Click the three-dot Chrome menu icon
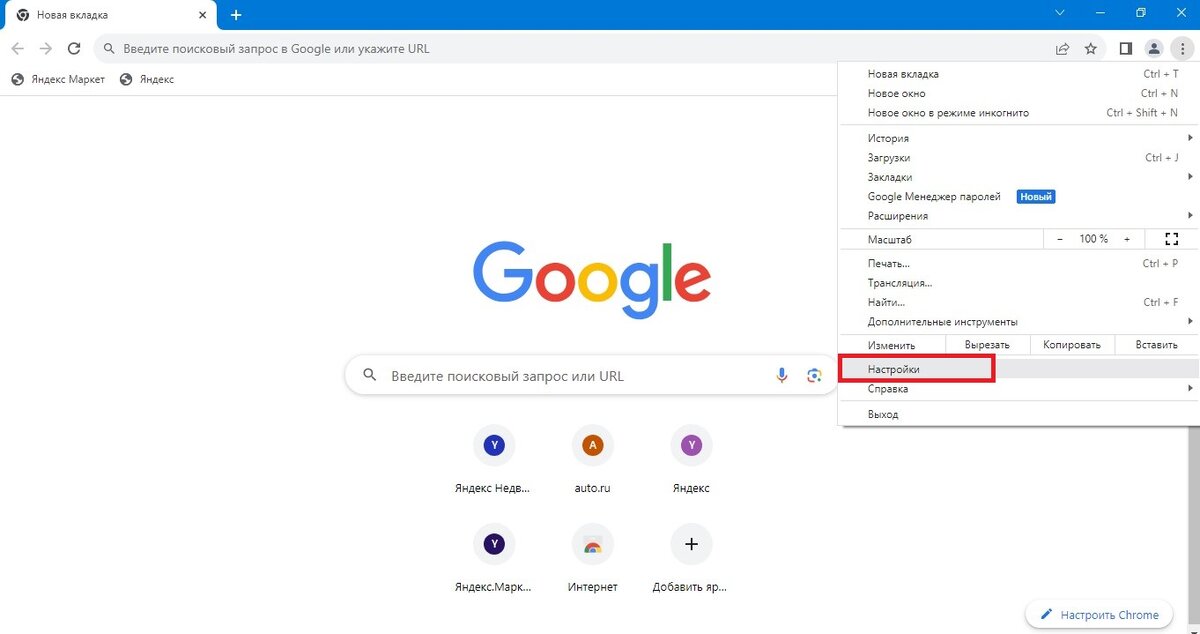Viewport: 1200px width, 634px height. click(x=1182, y=48)
